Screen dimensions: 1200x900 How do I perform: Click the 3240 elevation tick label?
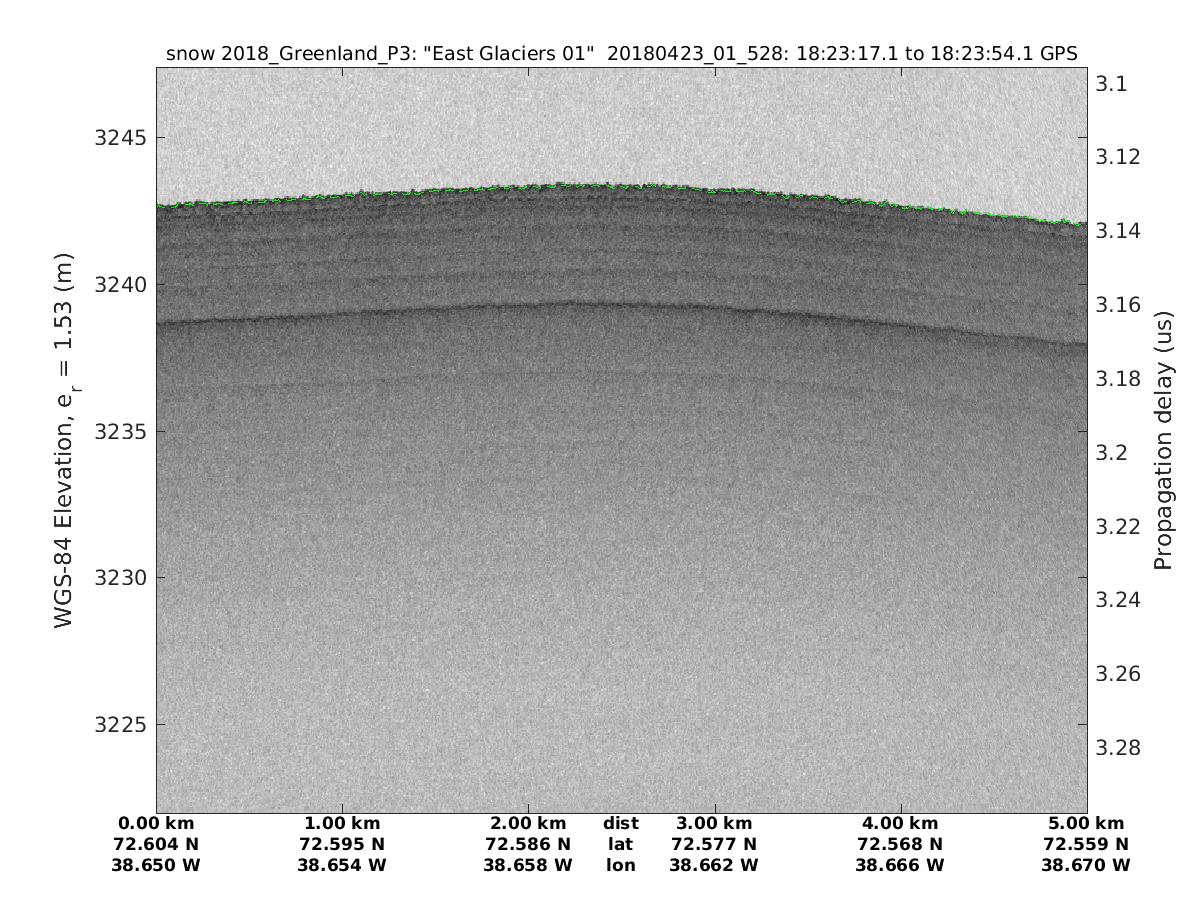tap(117, 285)
